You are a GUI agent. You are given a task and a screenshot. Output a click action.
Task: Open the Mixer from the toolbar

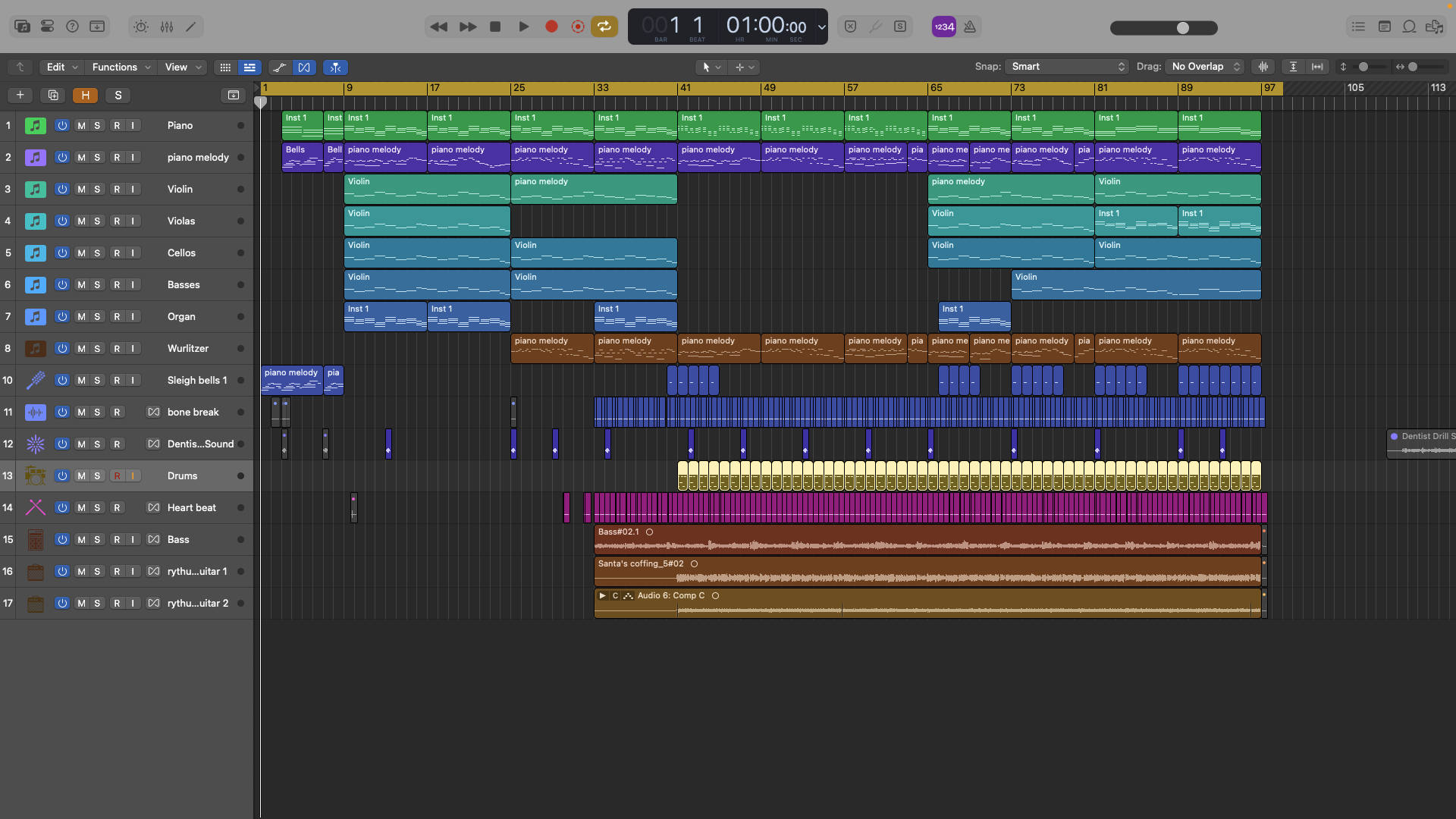tap(167, 27)
